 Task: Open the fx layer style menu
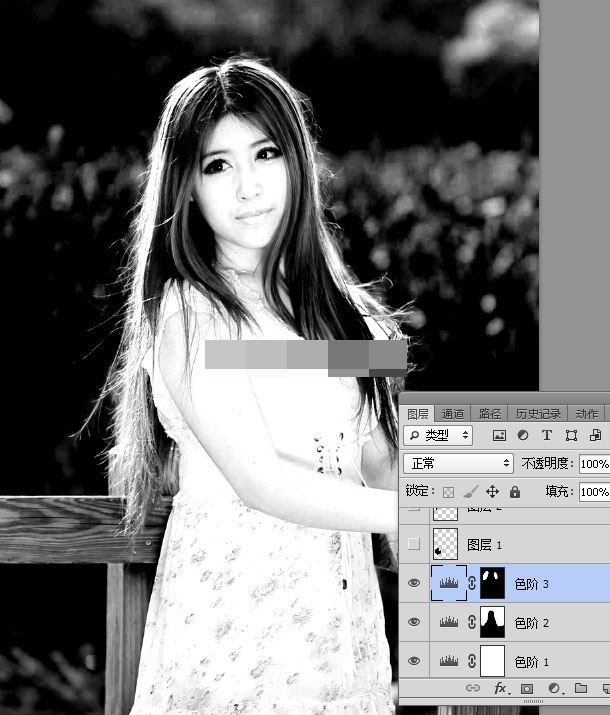click(x=502, y=689)
